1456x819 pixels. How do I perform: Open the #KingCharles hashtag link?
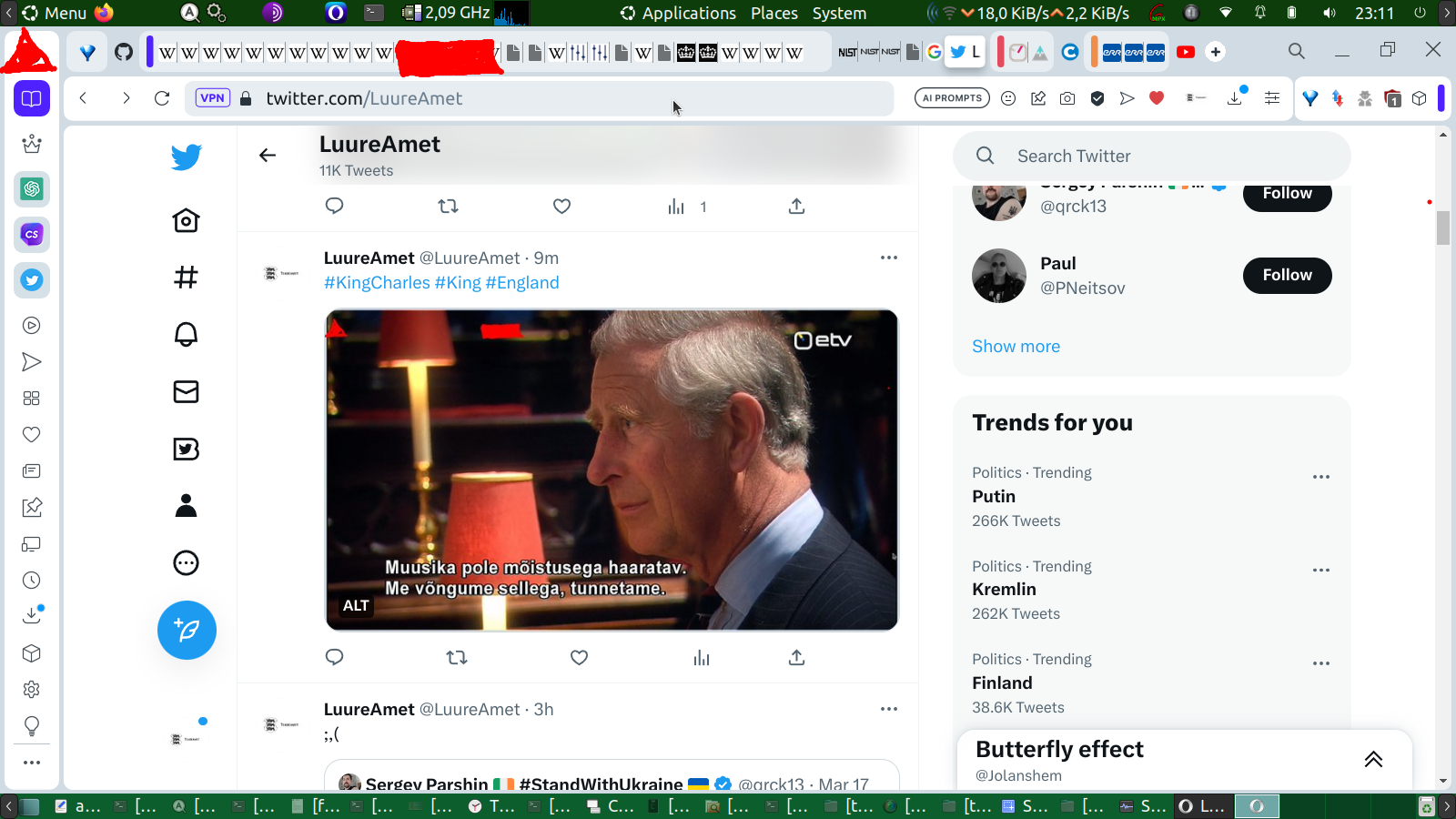pos(377,283)
